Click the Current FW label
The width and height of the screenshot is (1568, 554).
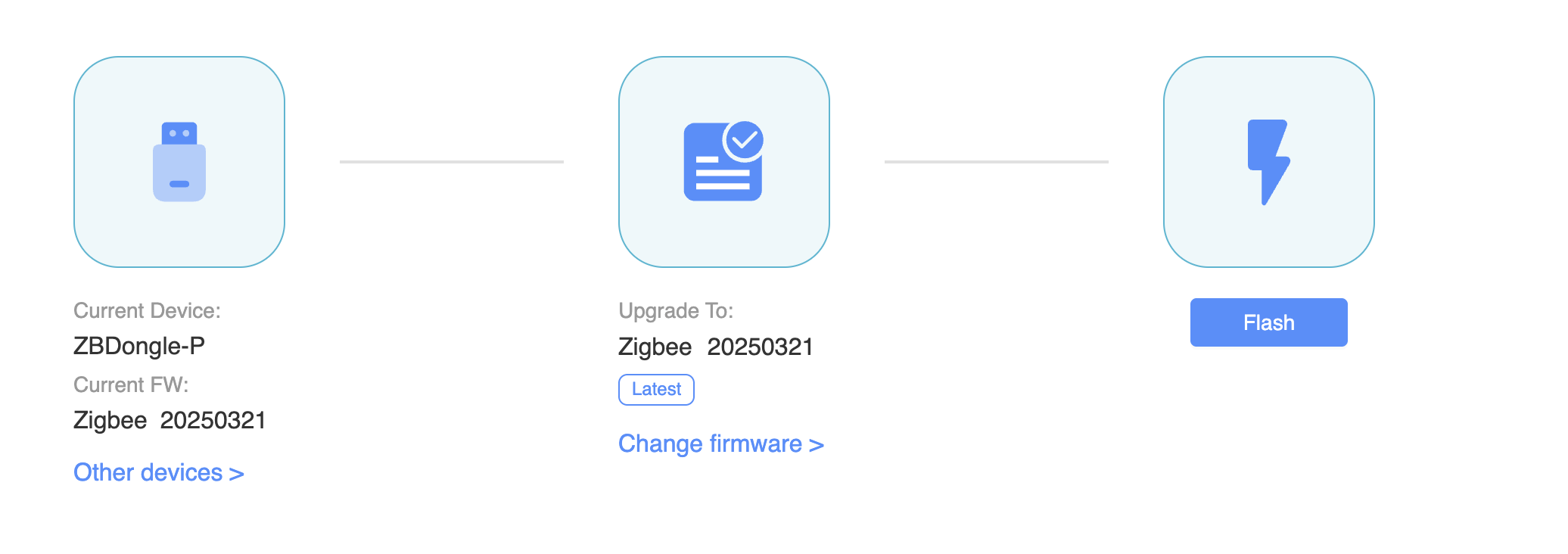(x=131, y=385)
